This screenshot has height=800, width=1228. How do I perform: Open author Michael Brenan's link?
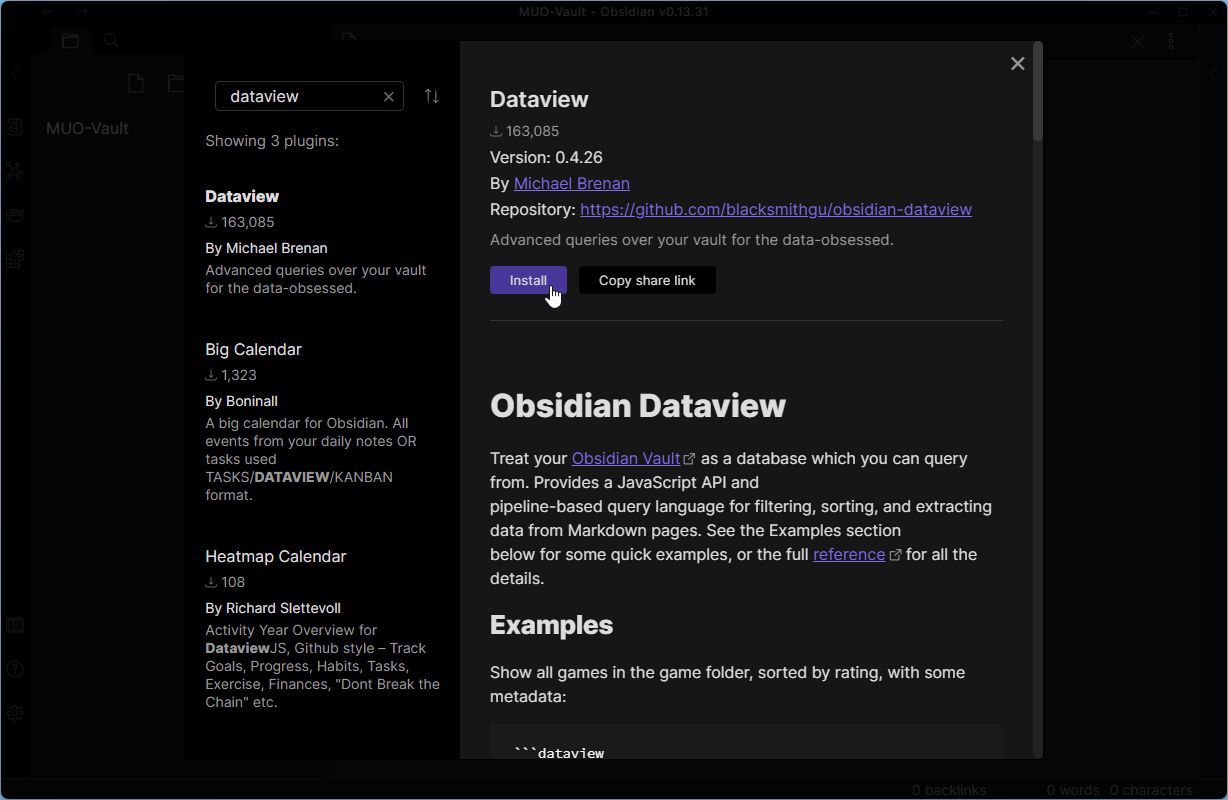click(x=571, y=183)
